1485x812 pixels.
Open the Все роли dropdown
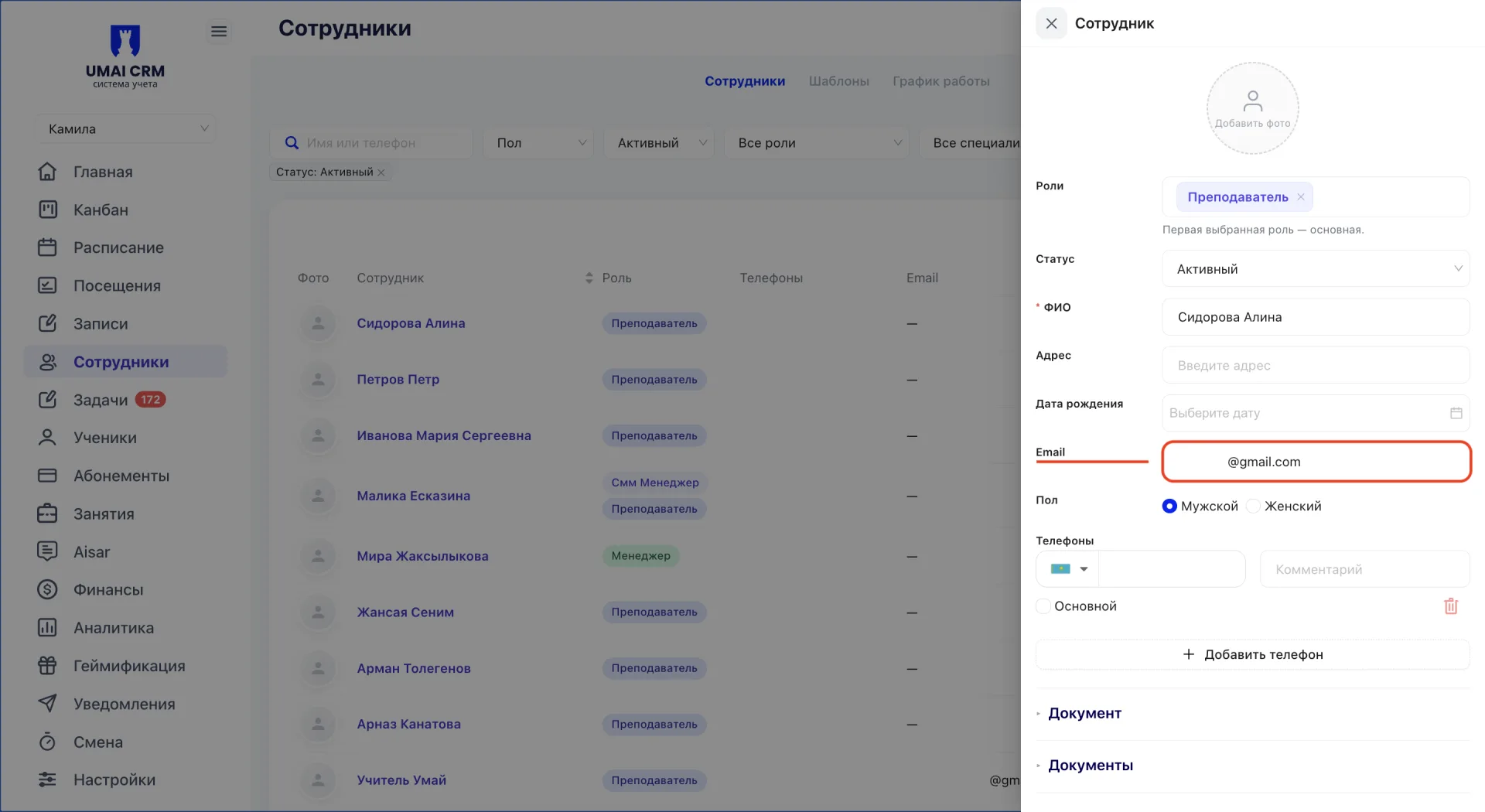point(817,143)
